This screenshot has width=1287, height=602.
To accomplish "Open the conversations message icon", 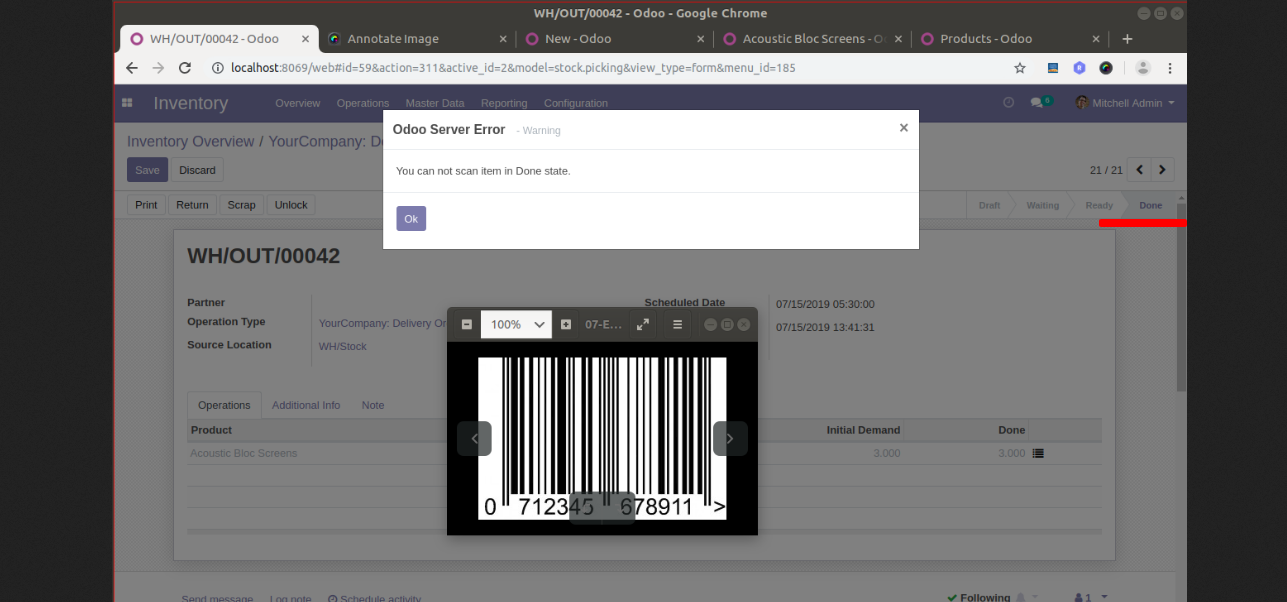I will [1041, 102].
